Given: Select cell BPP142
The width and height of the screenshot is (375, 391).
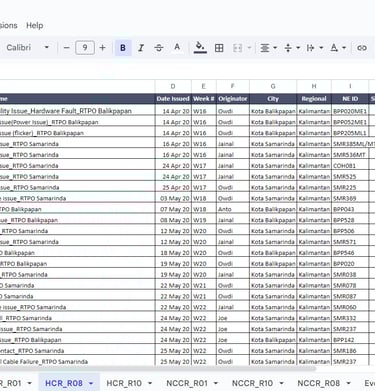Looking at the screenshot, I should [350, 340].
